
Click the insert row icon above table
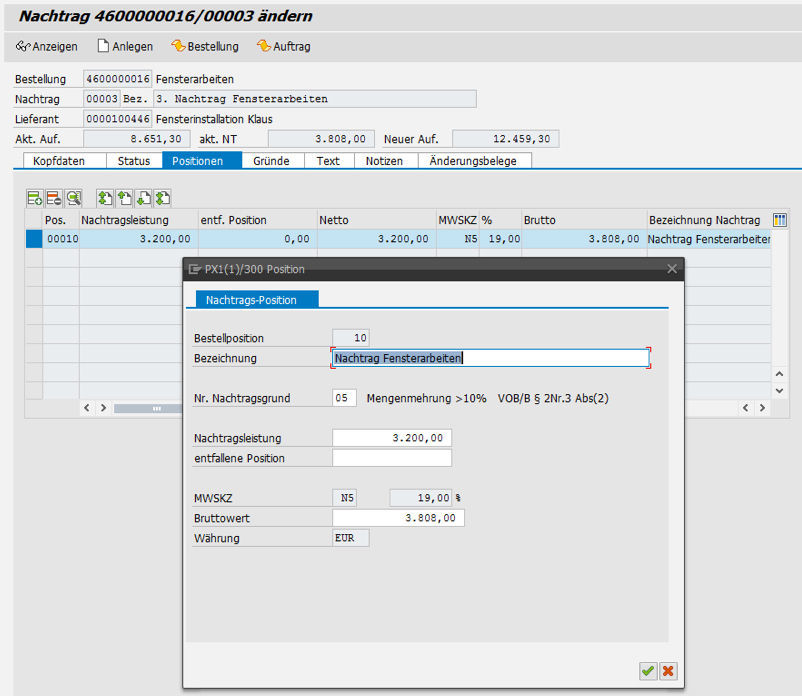[34, 198]
